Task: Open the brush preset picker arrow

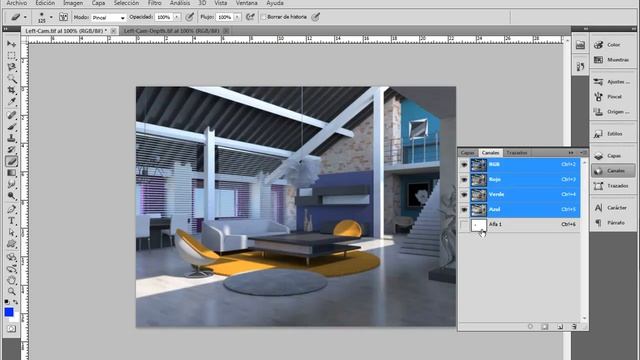Action: pos(51,17)
